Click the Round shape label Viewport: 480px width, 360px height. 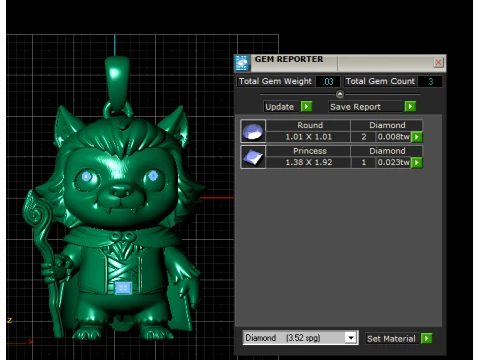310,125
